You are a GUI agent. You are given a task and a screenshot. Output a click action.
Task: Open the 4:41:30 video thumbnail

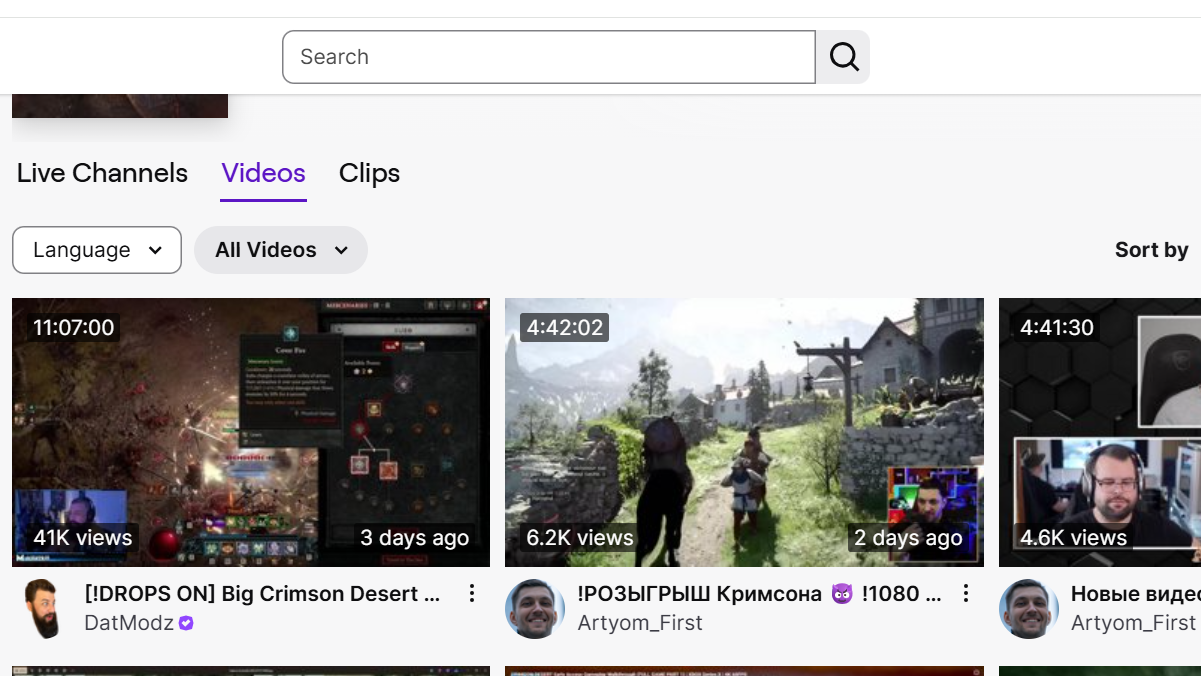point(1100,432)
